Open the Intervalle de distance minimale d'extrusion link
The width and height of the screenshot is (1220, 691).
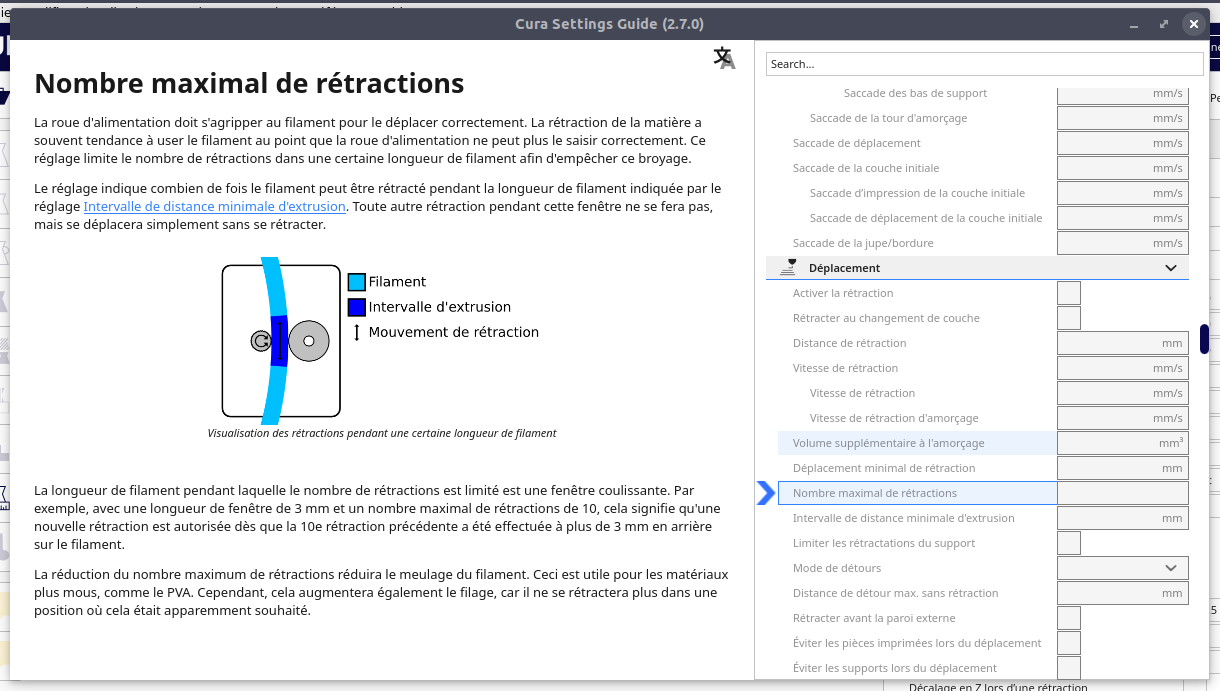click(215, 206)
